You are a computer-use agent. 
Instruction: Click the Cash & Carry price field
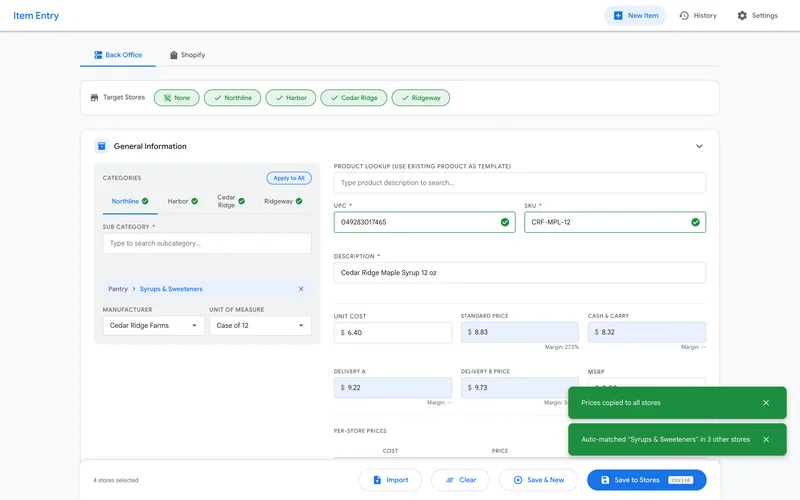click(647, 332)
